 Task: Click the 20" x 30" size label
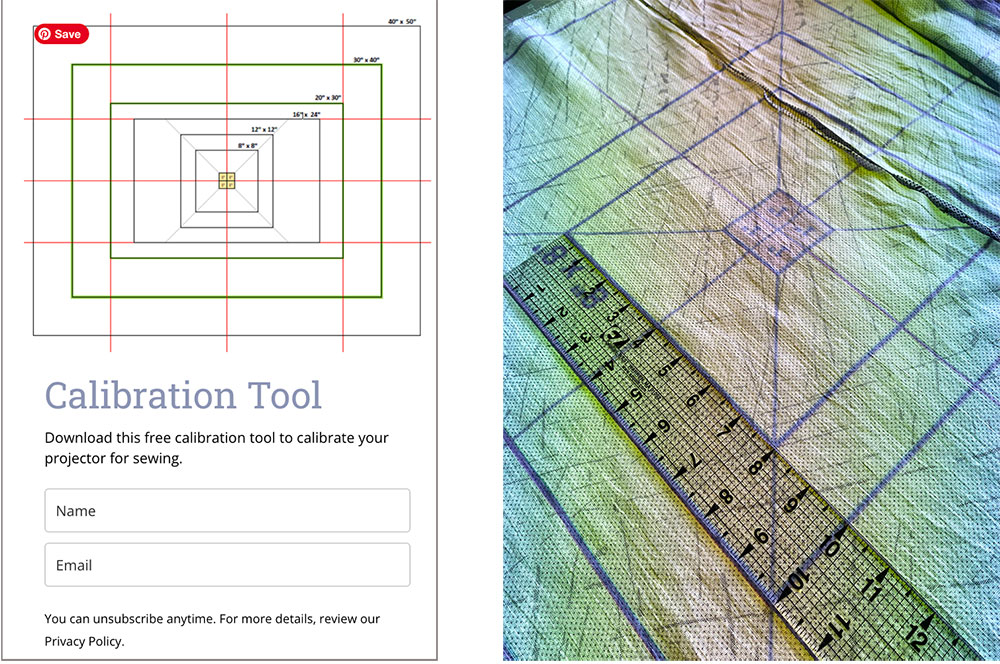[328, 98]
